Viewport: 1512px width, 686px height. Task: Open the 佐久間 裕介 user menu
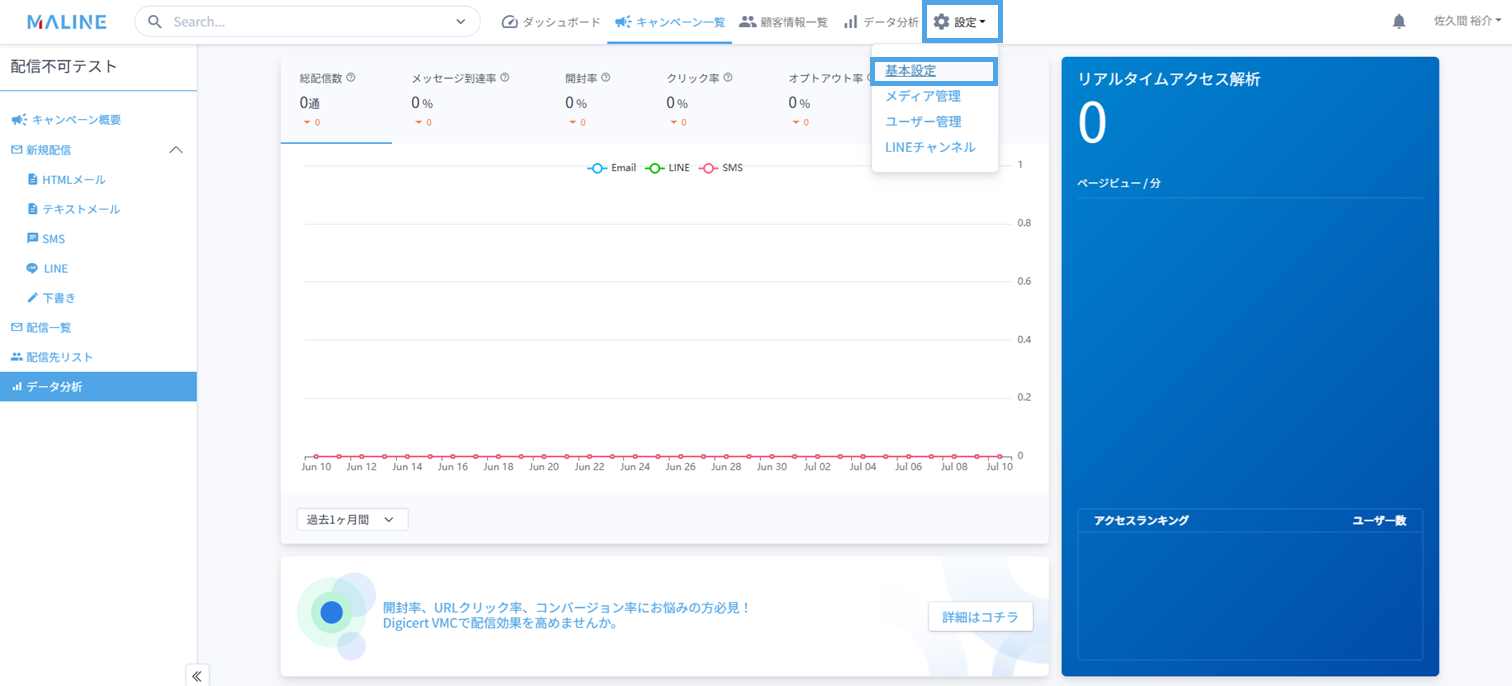point(1466,22)
